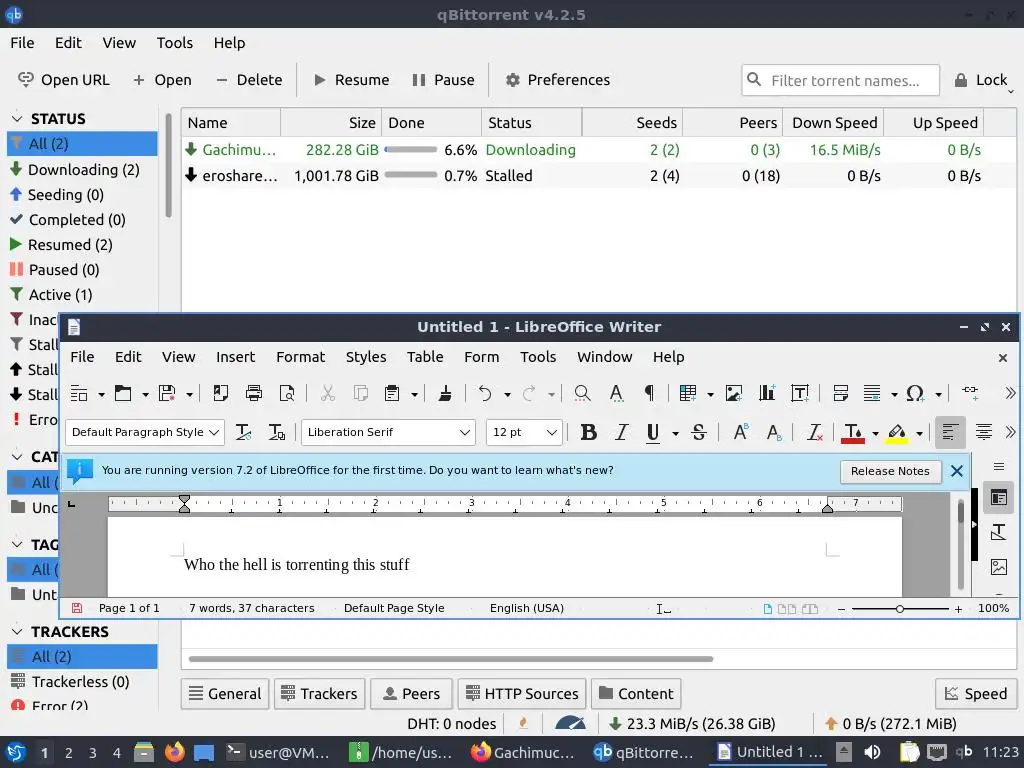Click New Style from Selection icon
The height and width of the screenshot is (768, 1024).
[x=276, y=432]
